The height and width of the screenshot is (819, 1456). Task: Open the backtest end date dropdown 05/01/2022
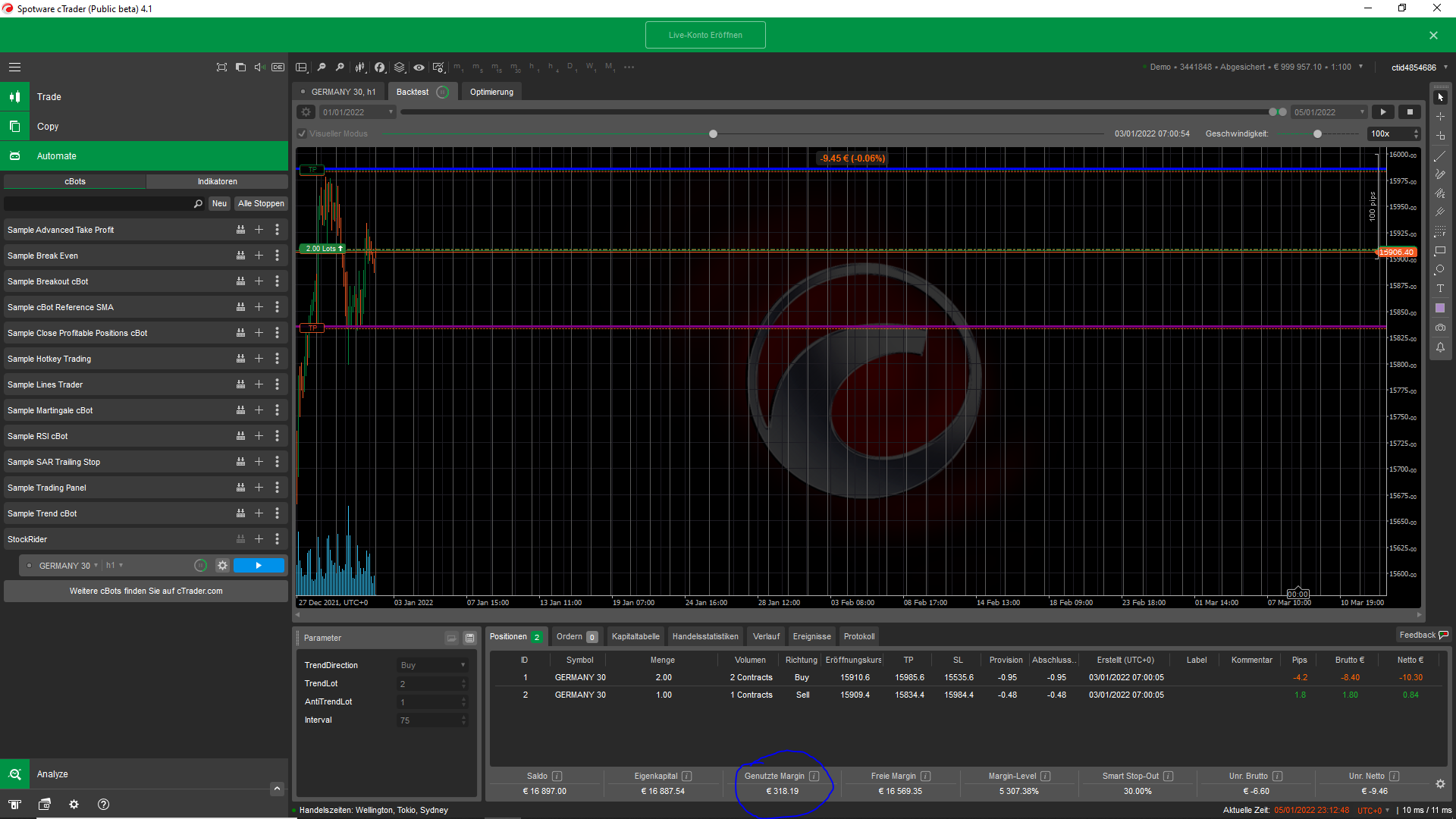pos(1329,112)
